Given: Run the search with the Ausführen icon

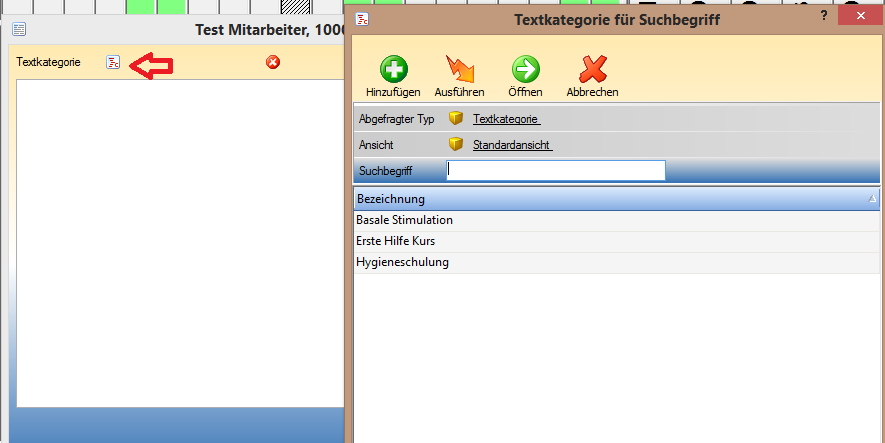Looking at the screenshot, I should click(459, 69).
